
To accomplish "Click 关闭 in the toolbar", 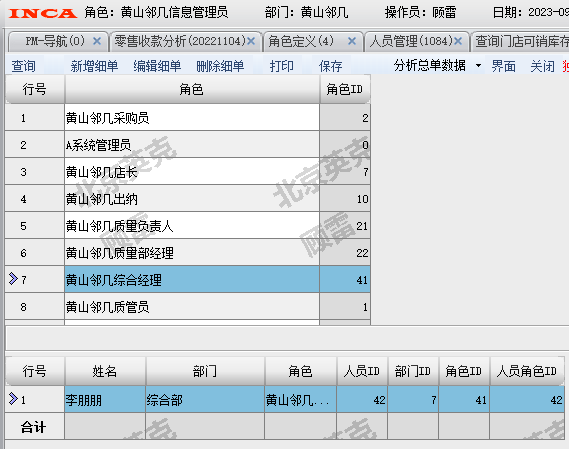I will click(x=542, y=66).
